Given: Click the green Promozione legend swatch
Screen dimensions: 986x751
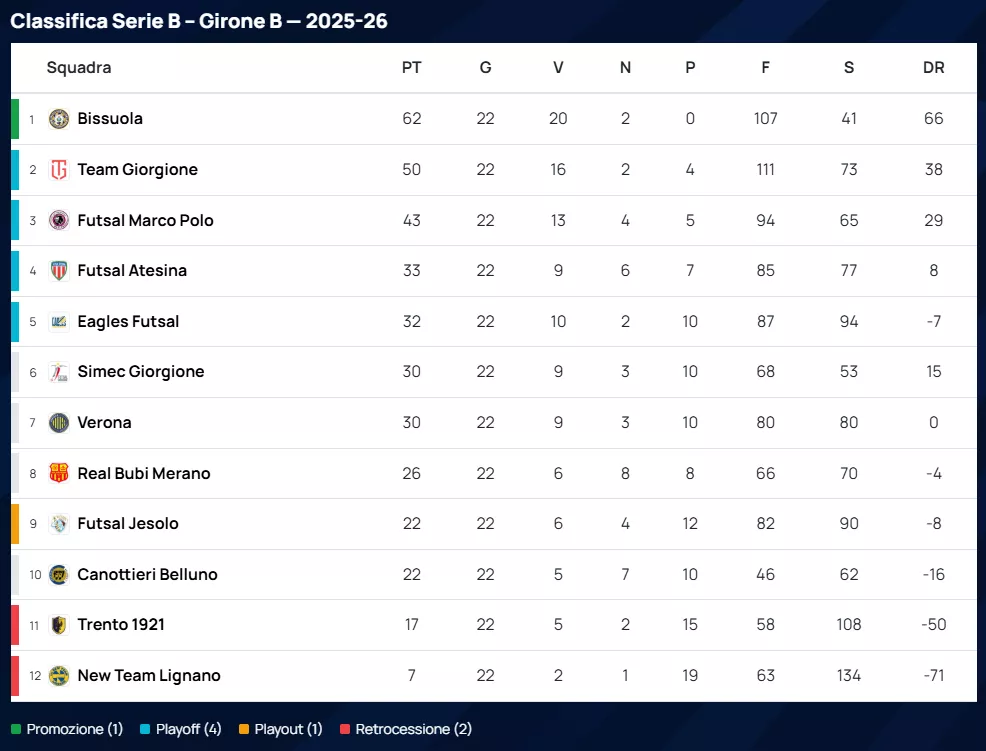Looking at the screenshot, I should point(16,730).
